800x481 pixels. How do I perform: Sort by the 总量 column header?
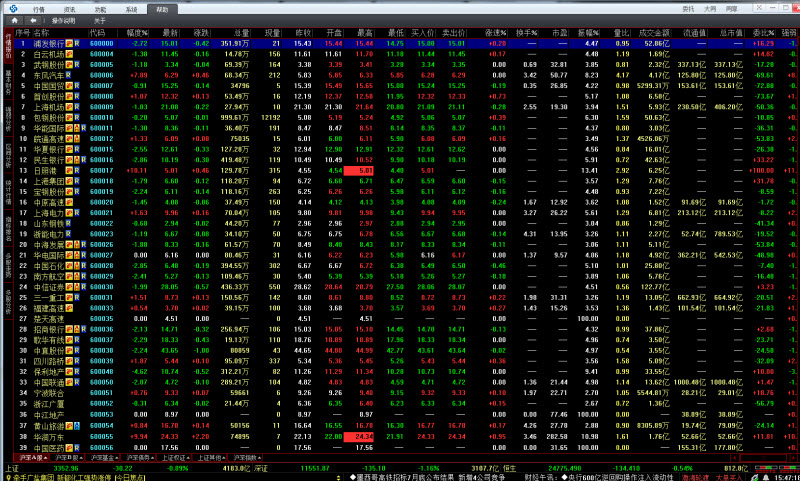coord(241,33)
